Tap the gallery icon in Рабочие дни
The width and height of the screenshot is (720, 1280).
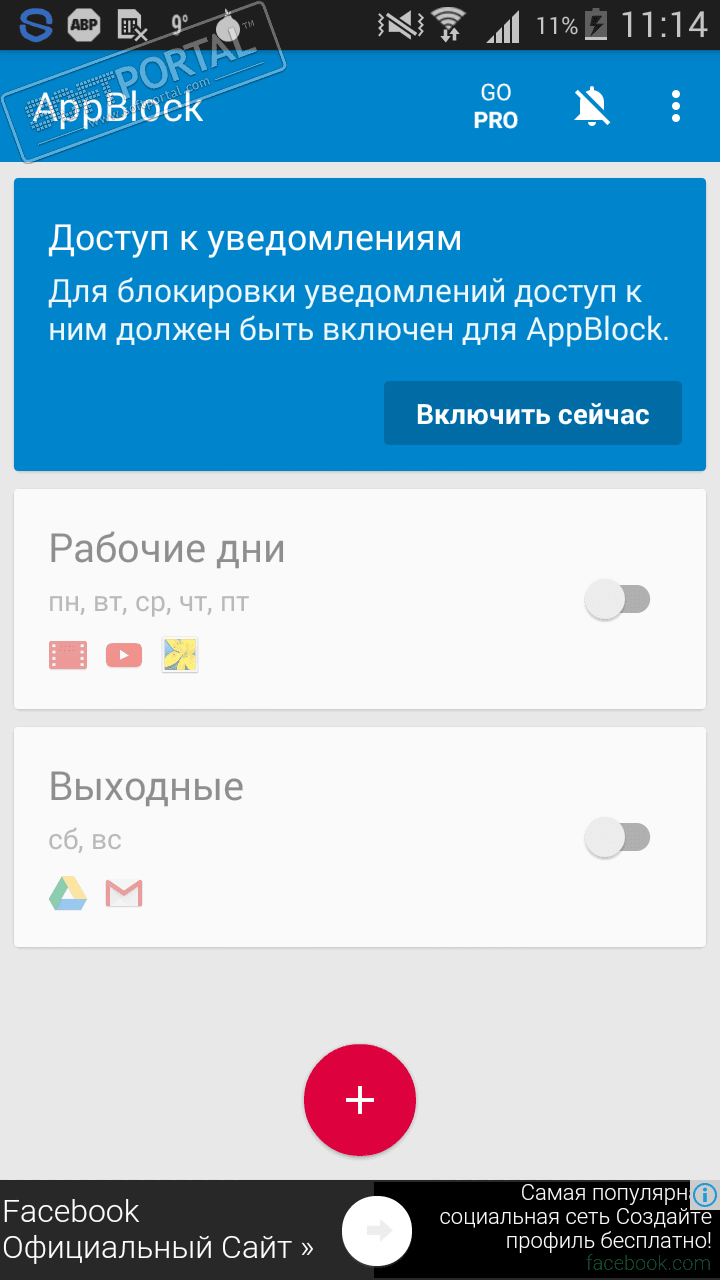[x=180, y=655]
